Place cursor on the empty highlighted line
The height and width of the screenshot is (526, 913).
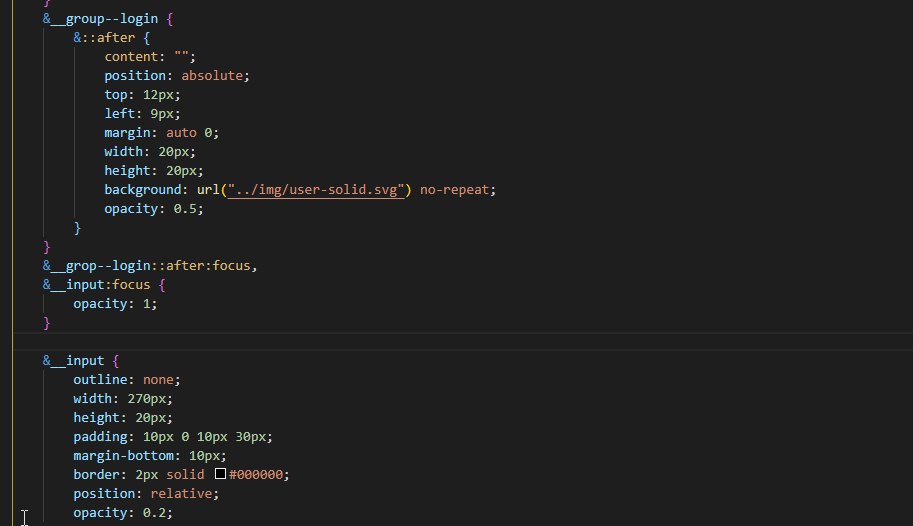coord(463,341)
